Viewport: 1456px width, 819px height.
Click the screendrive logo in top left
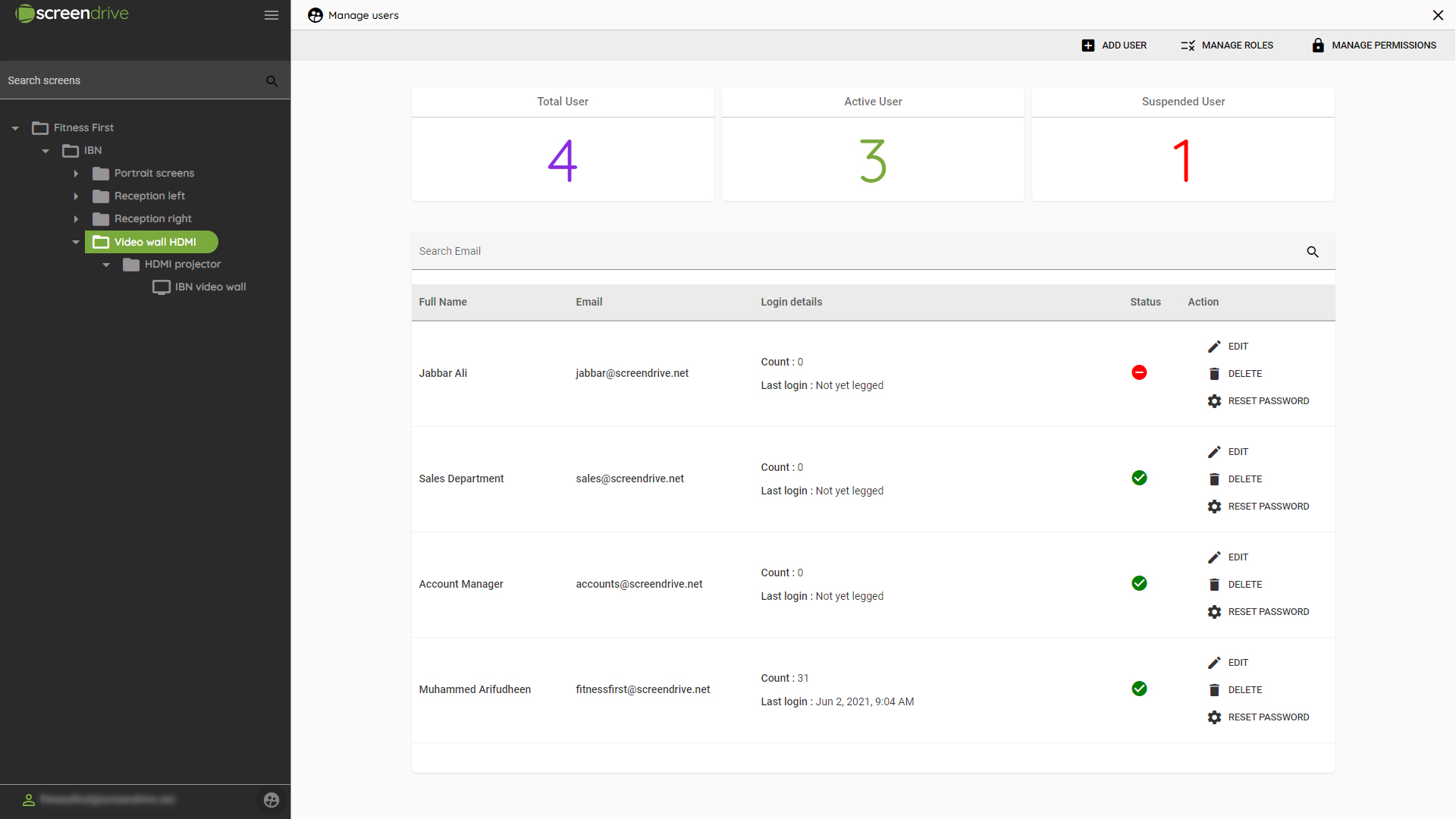pos(71,13)
